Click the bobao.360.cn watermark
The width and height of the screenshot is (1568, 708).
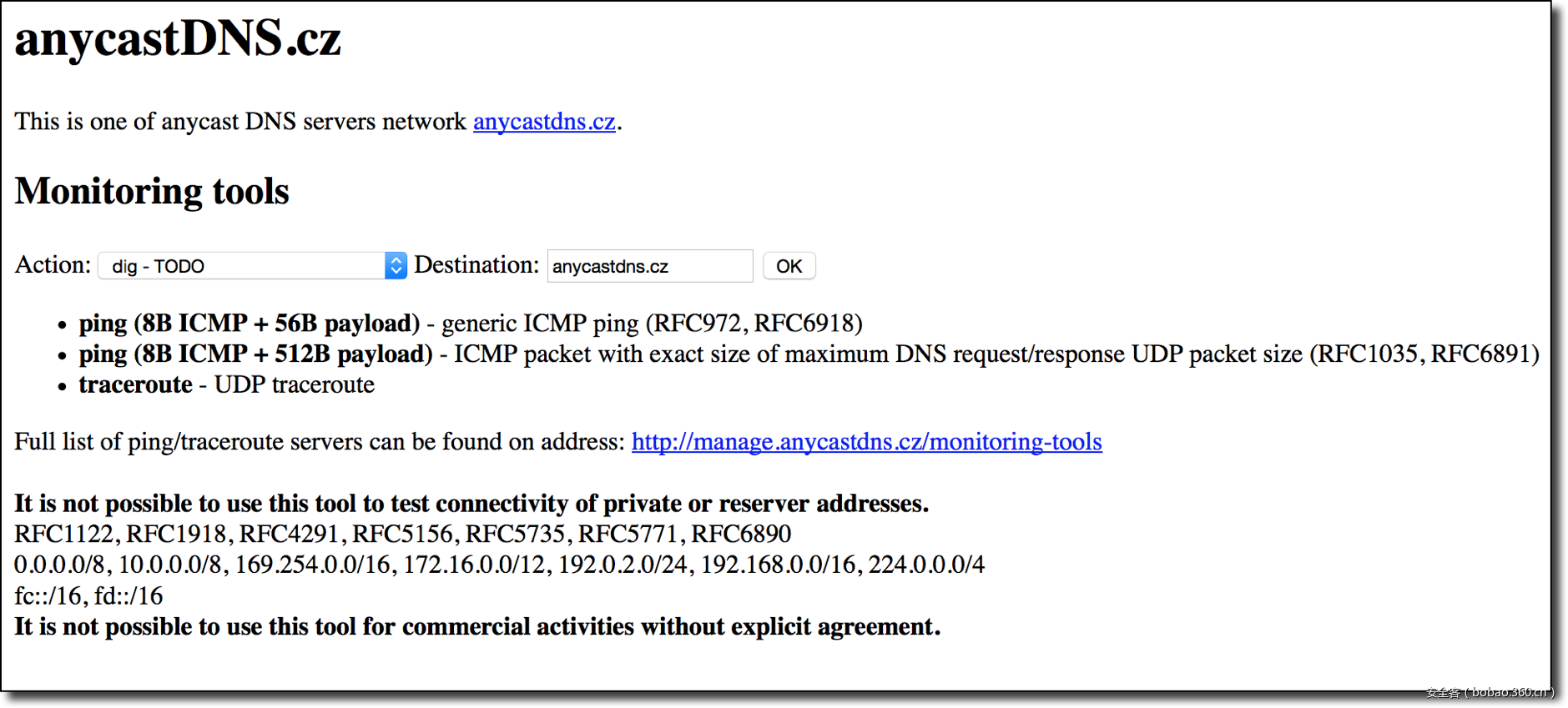tap(1490, 693)
